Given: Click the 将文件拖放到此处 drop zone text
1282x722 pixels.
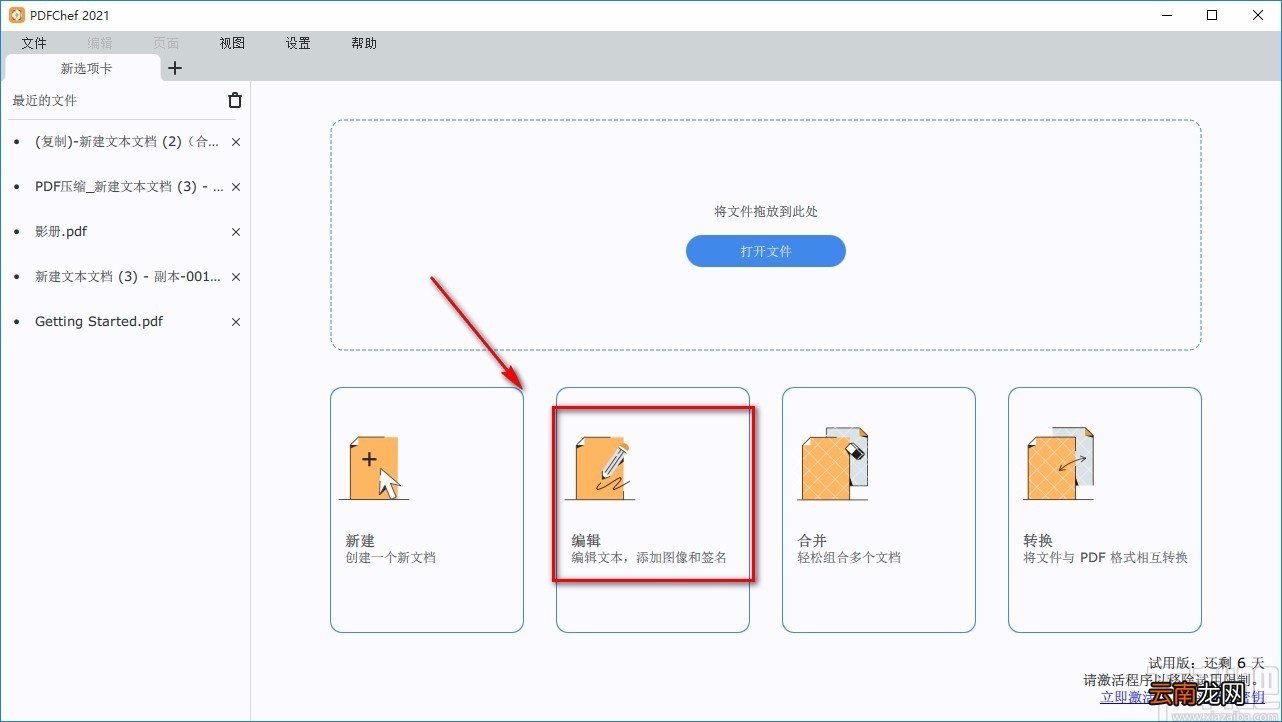Looking at the screenshot, I should (x=766, y=212).
